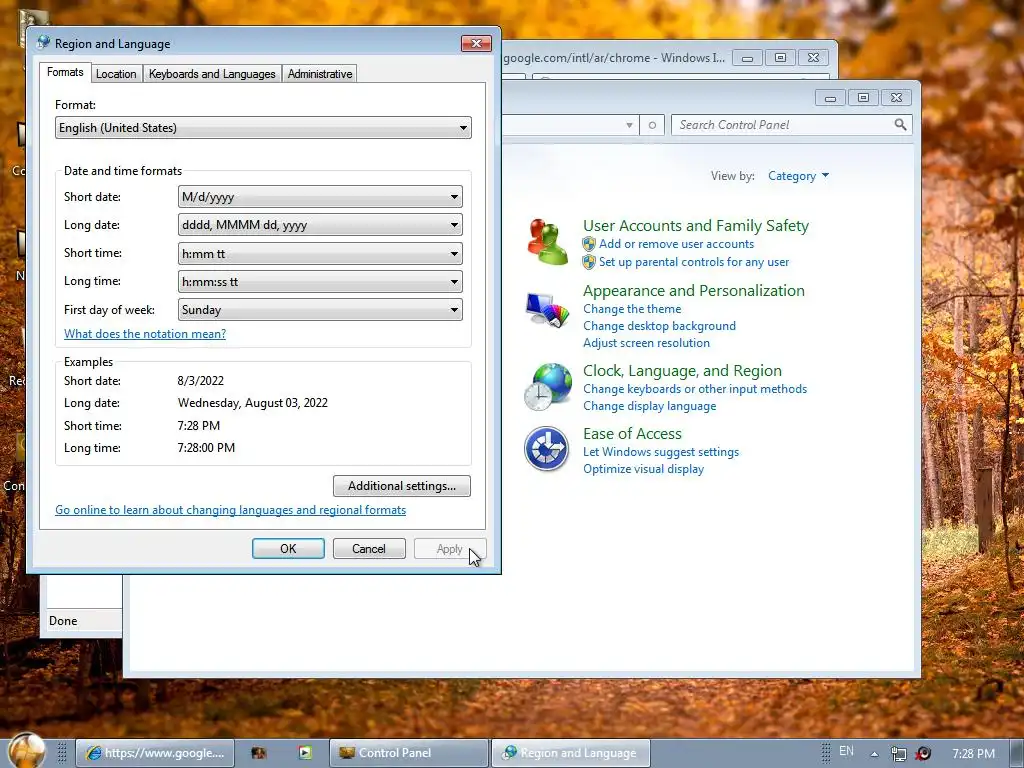Click Control Panel address bar refresh button

tap(652, 125)
